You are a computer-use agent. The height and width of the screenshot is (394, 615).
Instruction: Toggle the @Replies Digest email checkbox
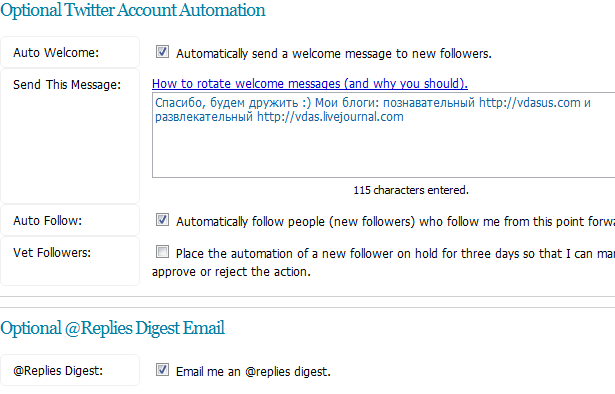pyautogui.click(x=162, y=369)
